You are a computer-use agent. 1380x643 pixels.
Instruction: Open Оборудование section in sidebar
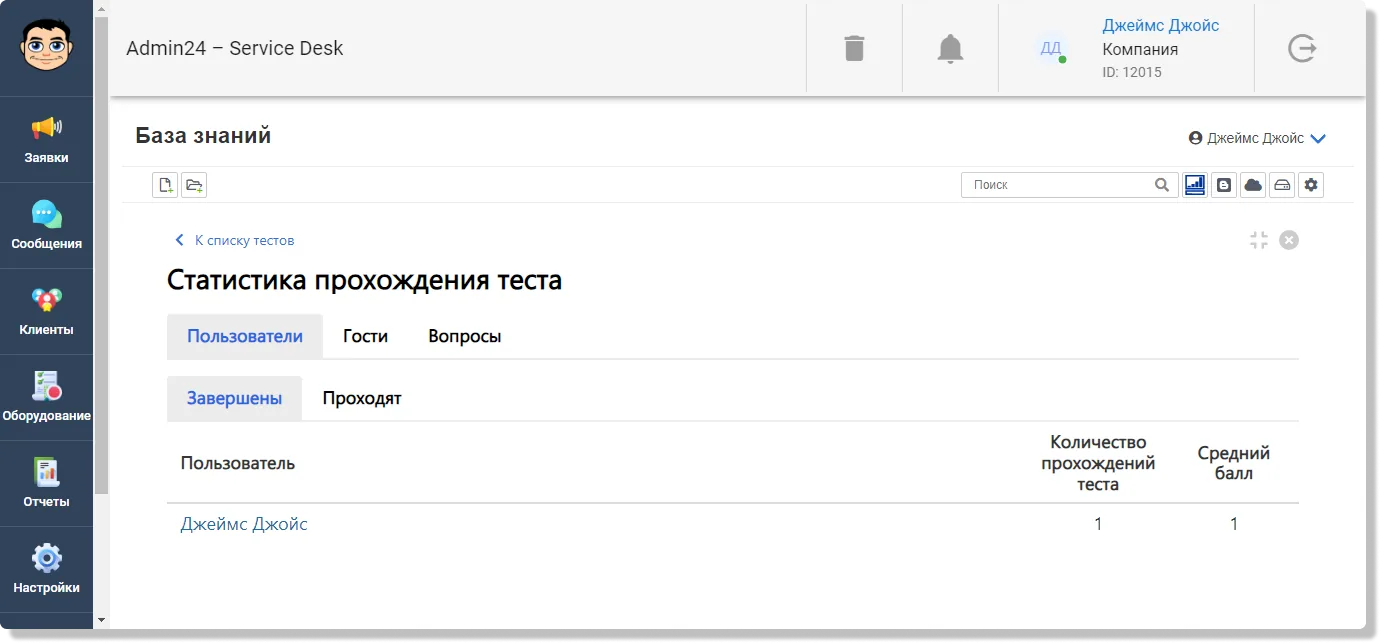(x=46, y=398)
